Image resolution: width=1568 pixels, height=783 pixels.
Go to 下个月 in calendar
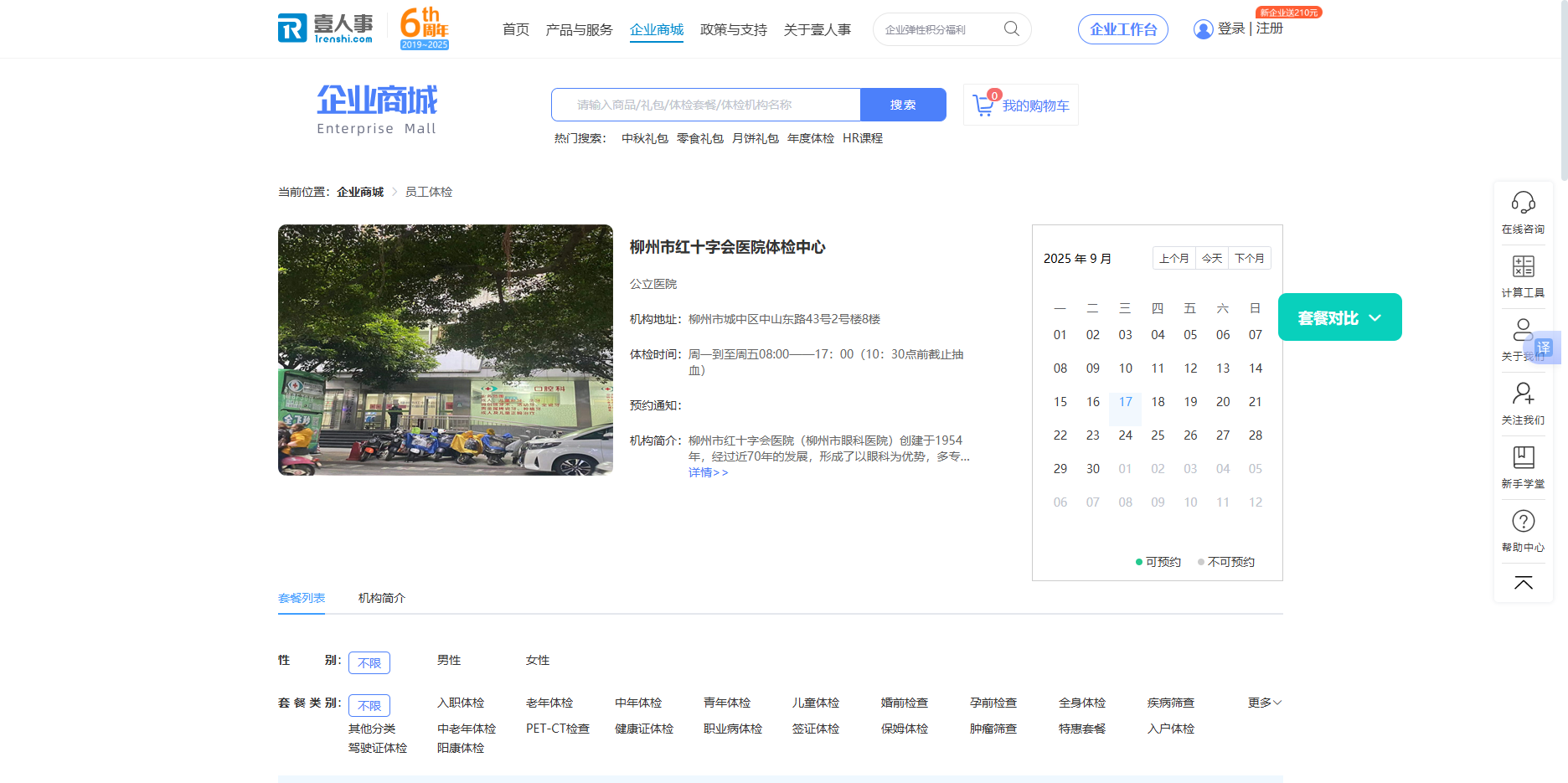click(1250, 258)
